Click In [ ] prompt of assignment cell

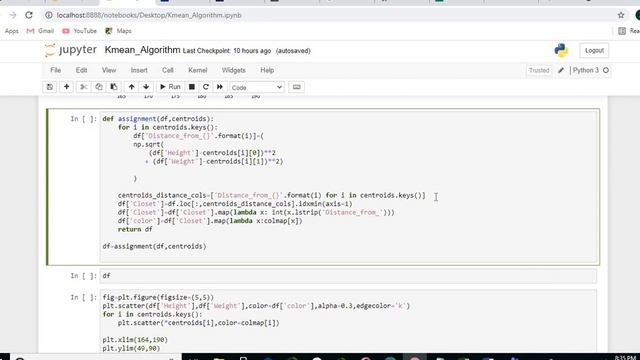point(83,119)
